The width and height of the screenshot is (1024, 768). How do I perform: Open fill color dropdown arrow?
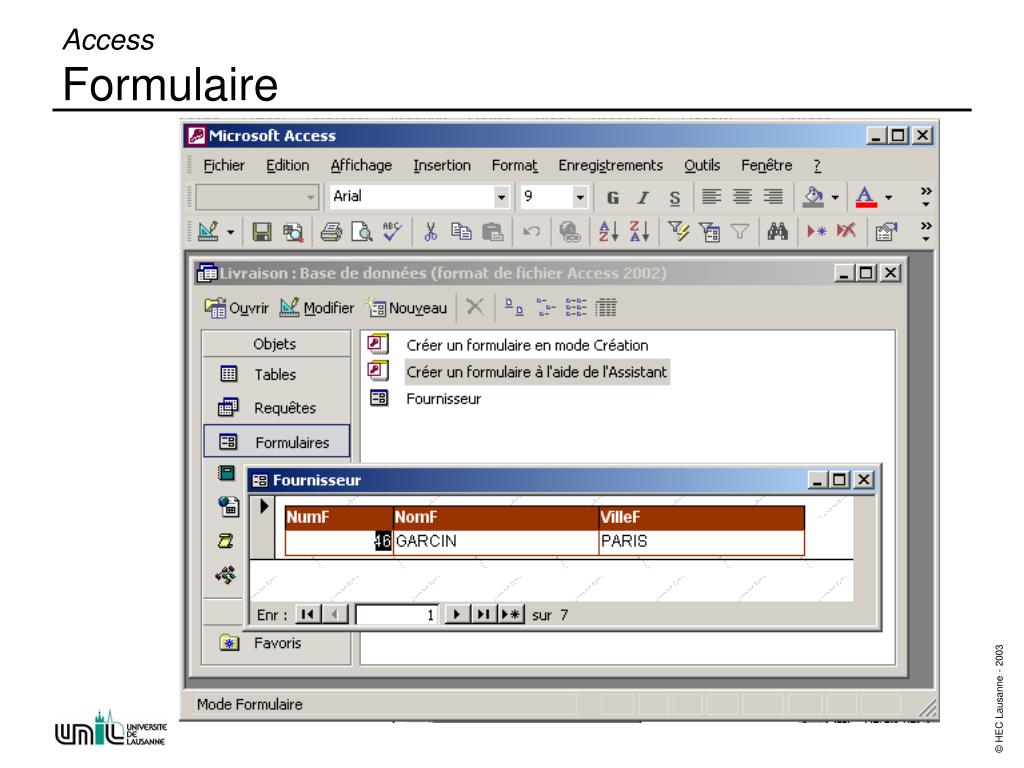(x=835, y=197)
